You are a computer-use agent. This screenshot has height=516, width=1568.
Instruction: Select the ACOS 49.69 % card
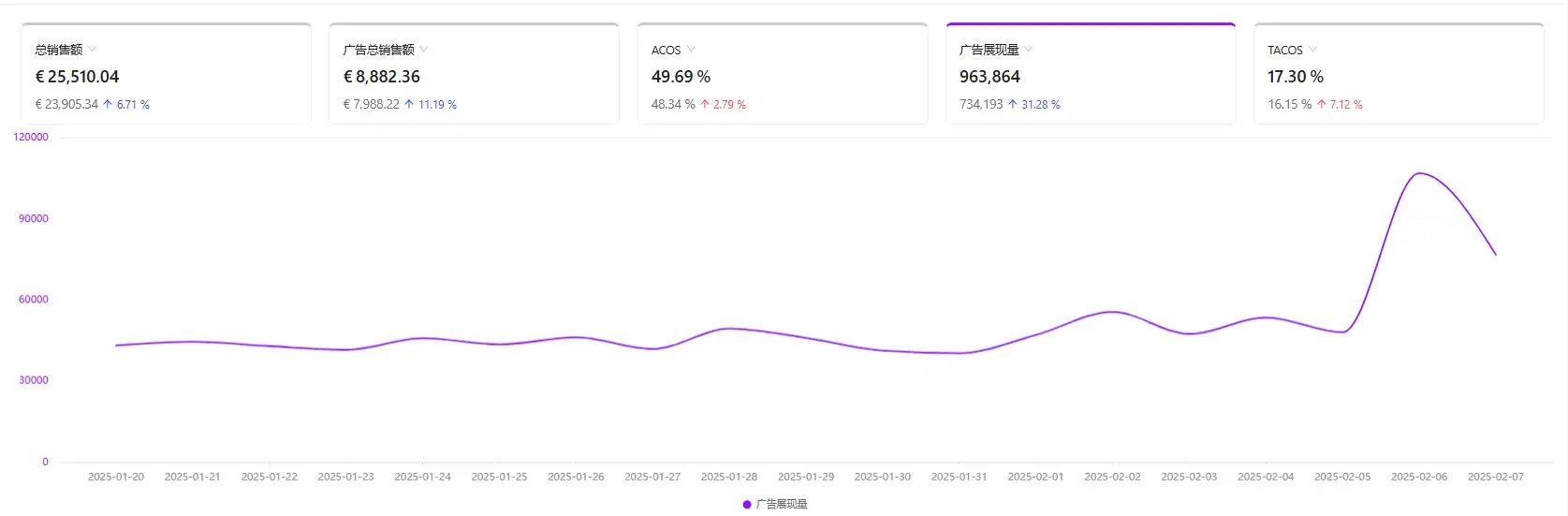click(783, 74)
